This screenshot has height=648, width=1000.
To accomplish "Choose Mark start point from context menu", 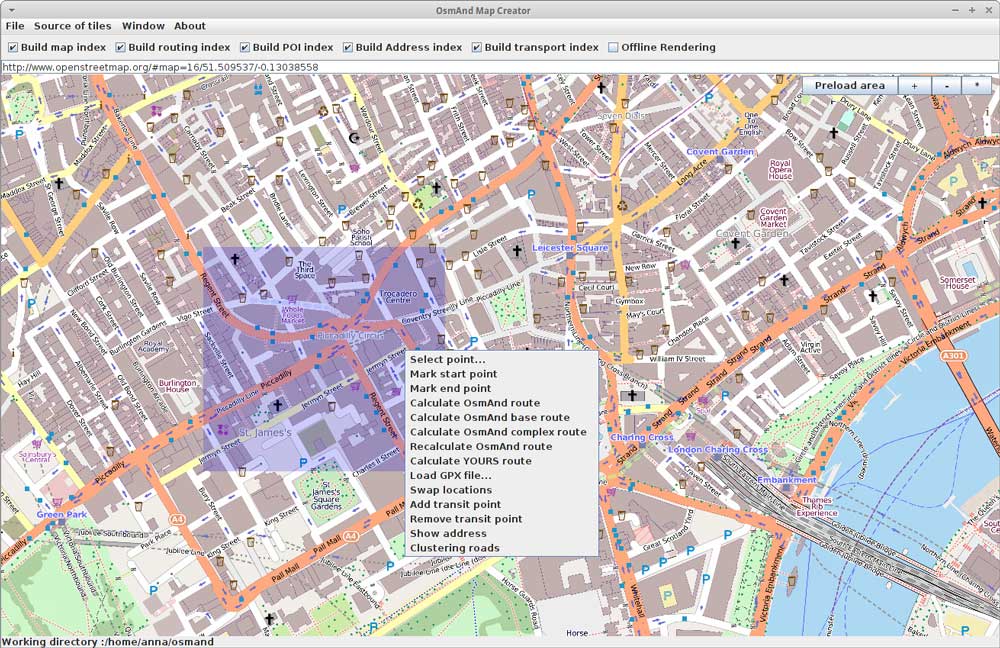I will coord(453,374).
